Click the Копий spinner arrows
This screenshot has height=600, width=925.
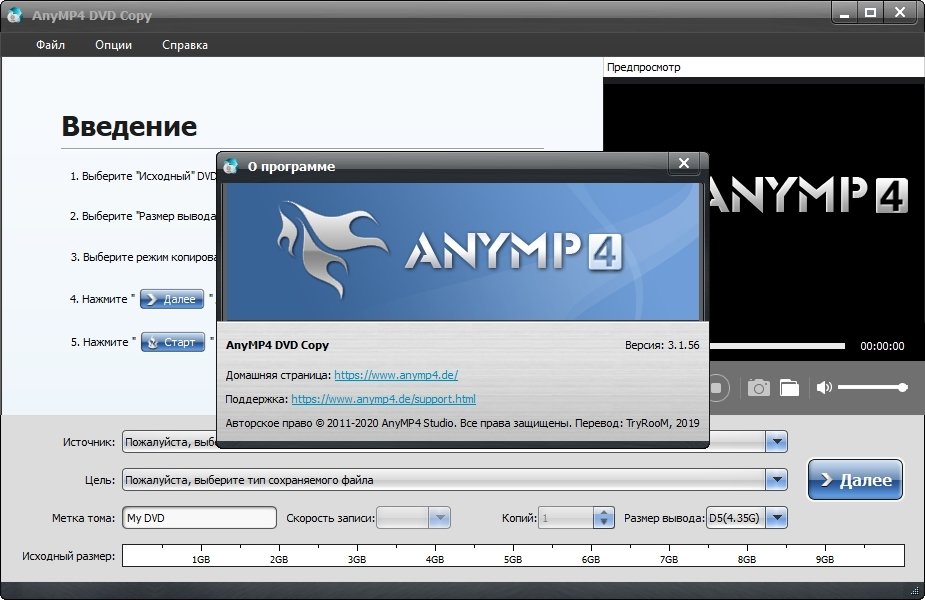(x=602, y=518)
